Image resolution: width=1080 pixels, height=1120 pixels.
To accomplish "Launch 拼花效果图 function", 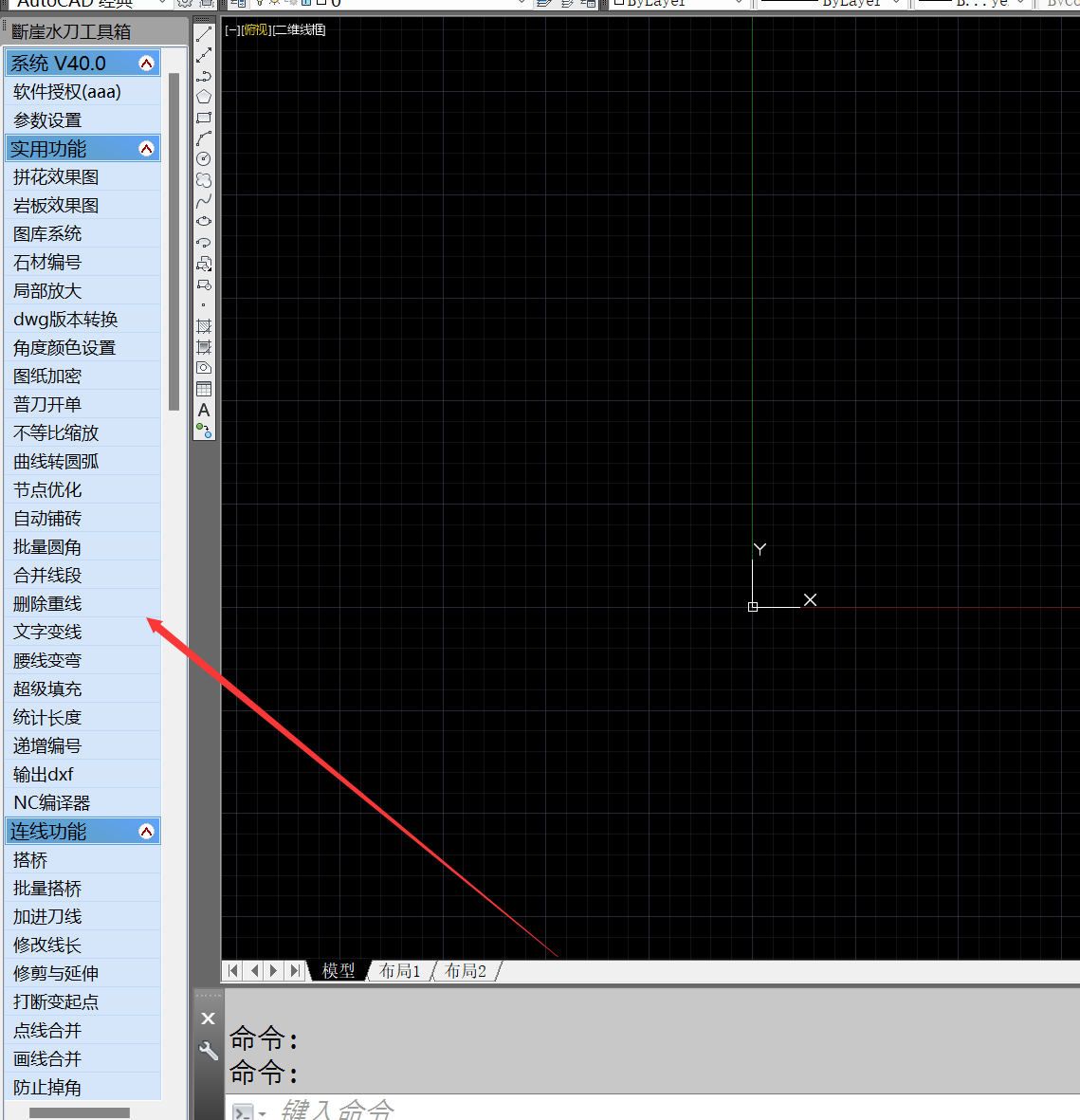I will (82, 177).
